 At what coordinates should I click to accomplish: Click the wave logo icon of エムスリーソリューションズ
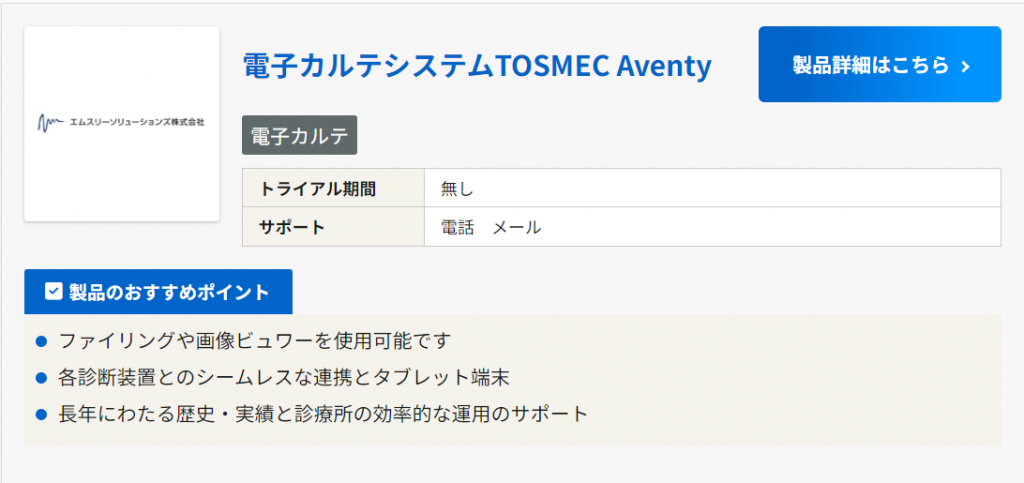[x=48, y=122]
